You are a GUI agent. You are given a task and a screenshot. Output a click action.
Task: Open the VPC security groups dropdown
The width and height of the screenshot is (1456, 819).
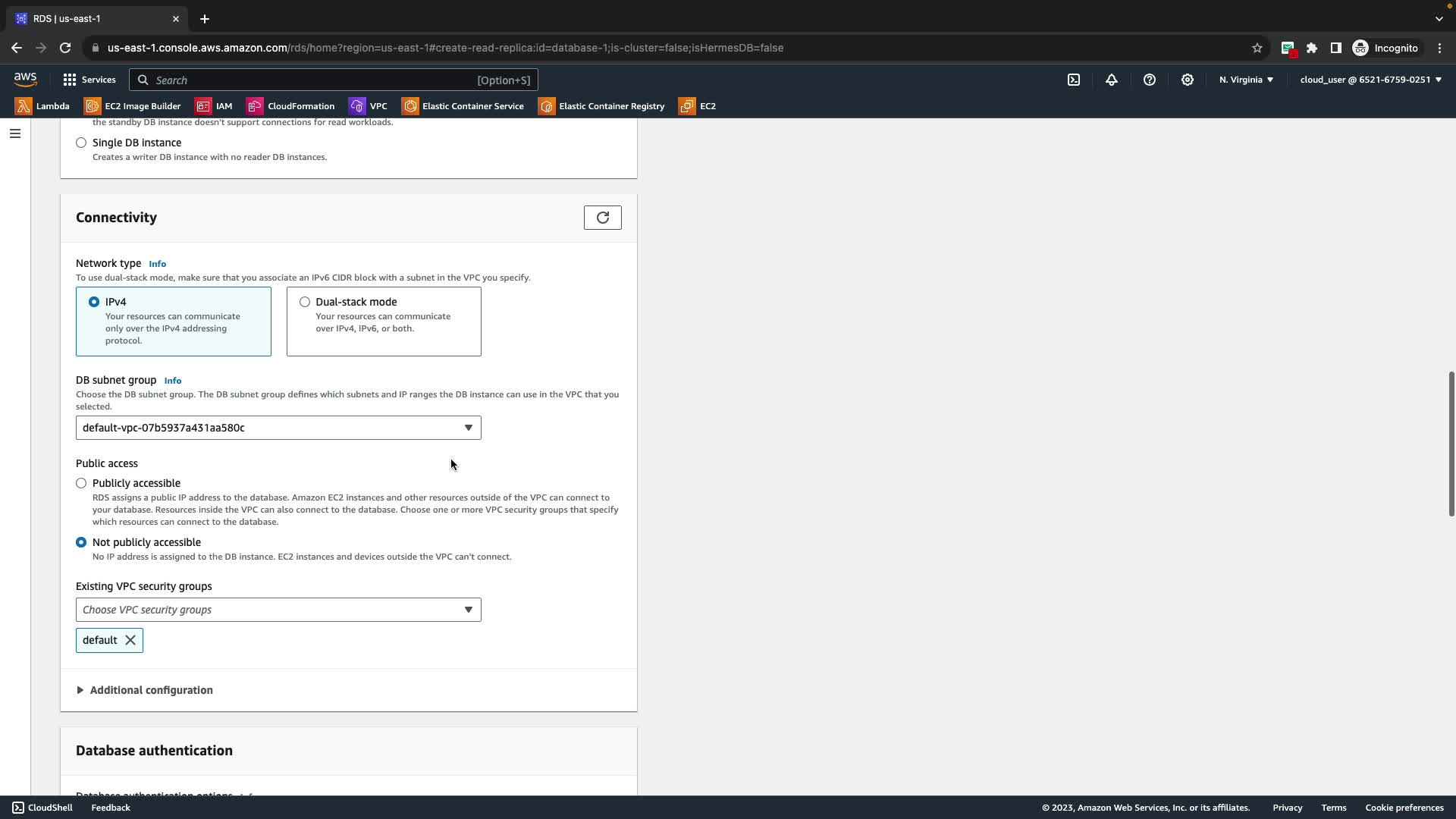278,610
